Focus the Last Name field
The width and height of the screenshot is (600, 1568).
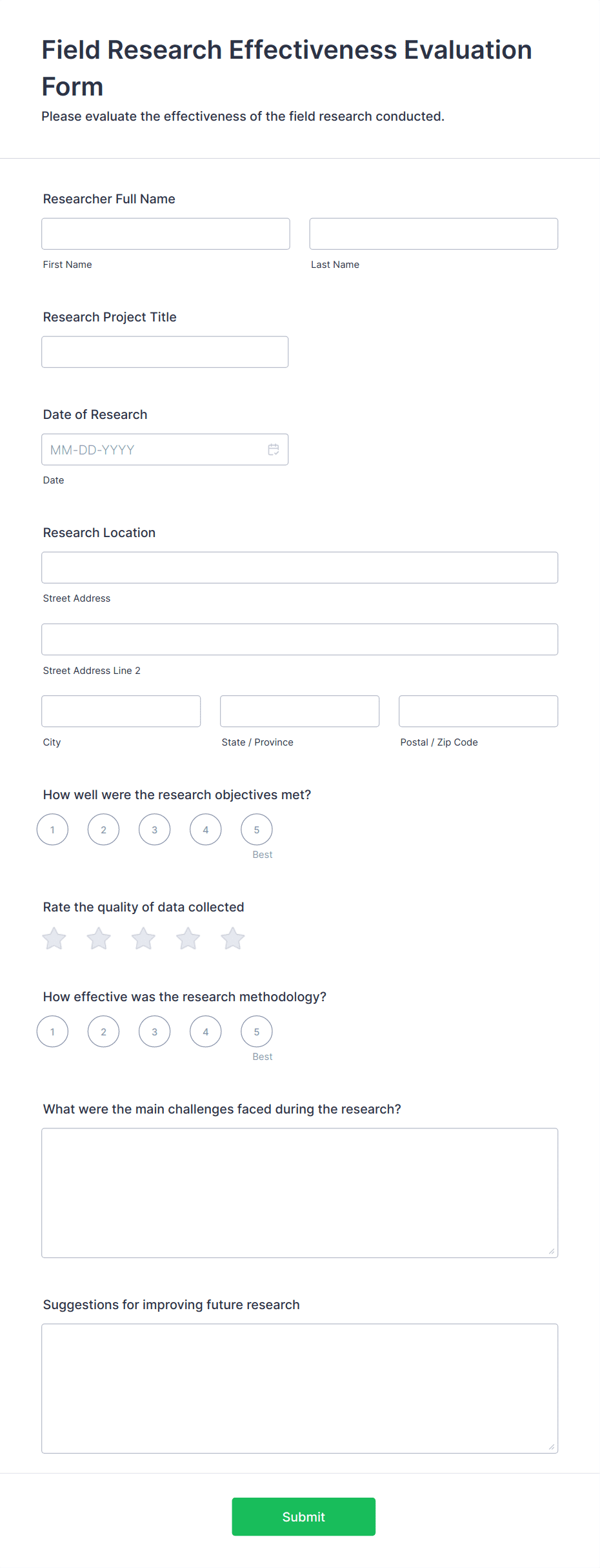pos(434,234)
